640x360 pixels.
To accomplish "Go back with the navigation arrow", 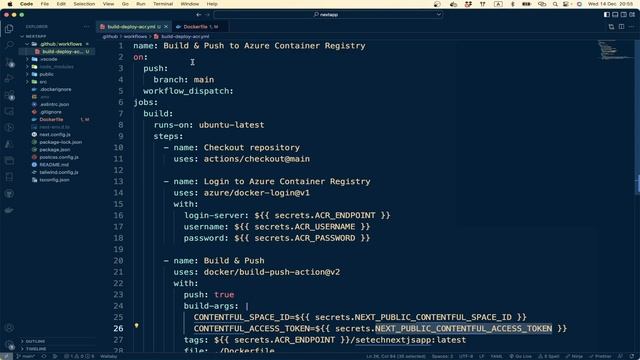I will [x=199, y=15].
